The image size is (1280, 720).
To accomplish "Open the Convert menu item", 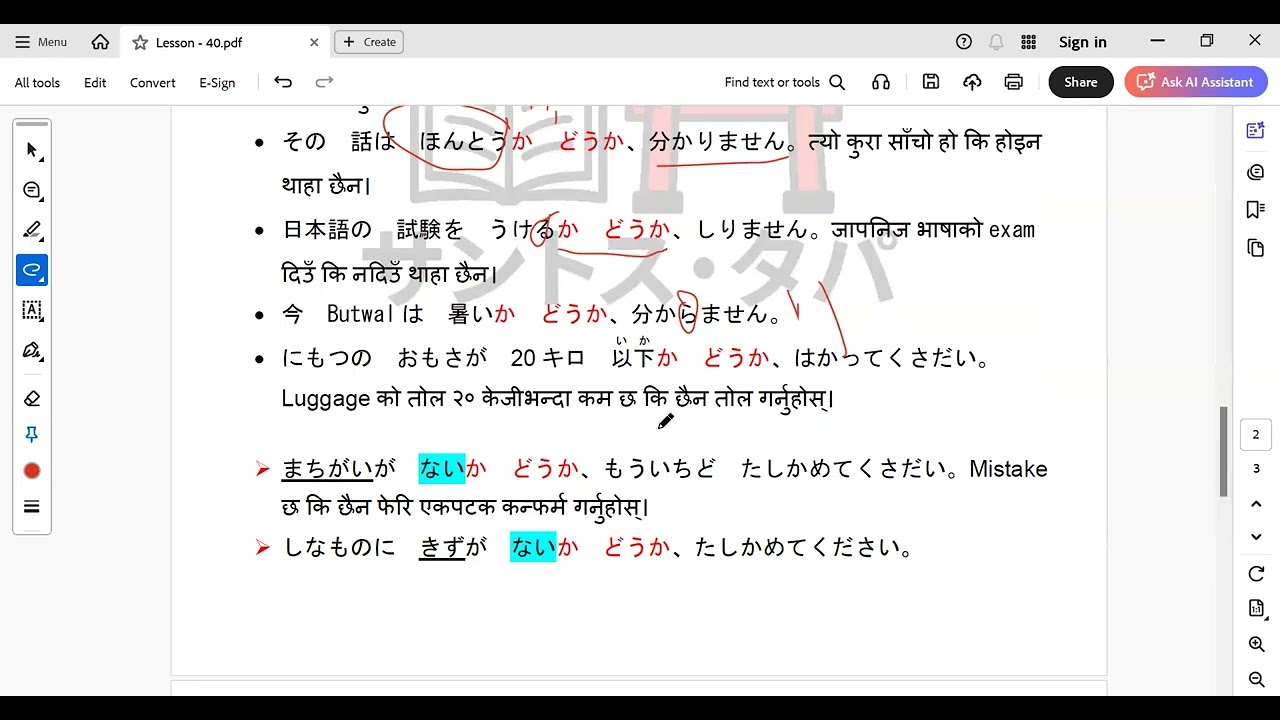I will tap(152, 83).
